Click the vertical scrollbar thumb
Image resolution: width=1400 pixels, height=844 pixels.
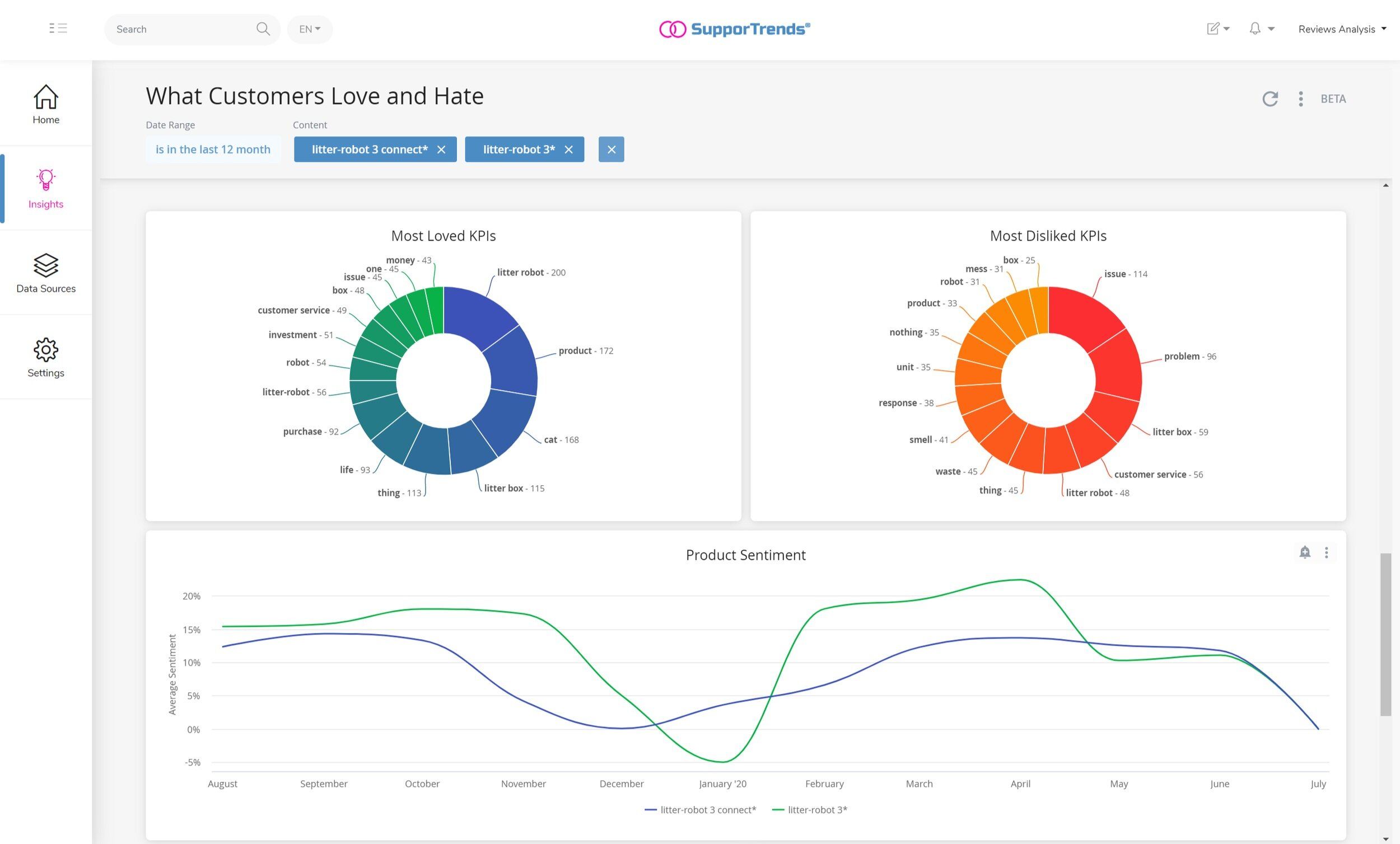point(1386,634)
